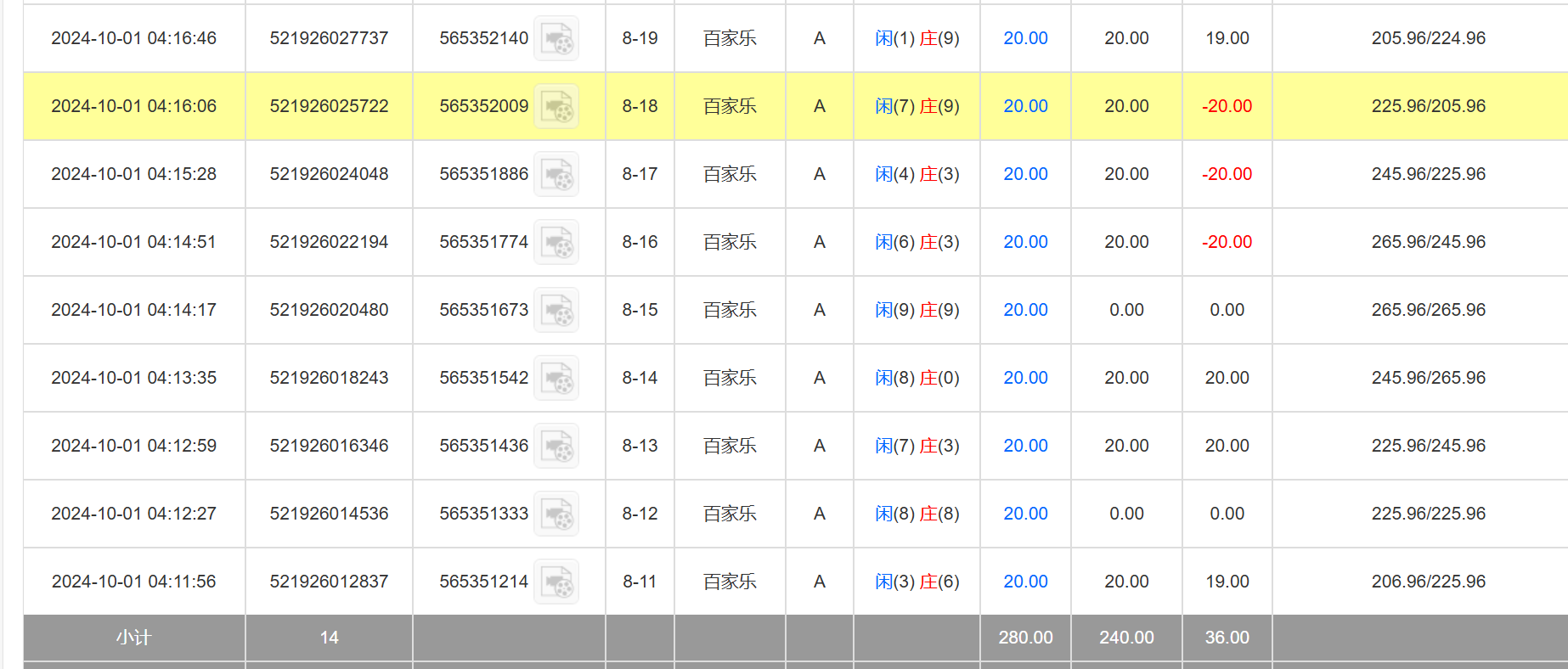Click the 小计 subtotal label
The image size is (1568, 669).
tap(133, 638)
